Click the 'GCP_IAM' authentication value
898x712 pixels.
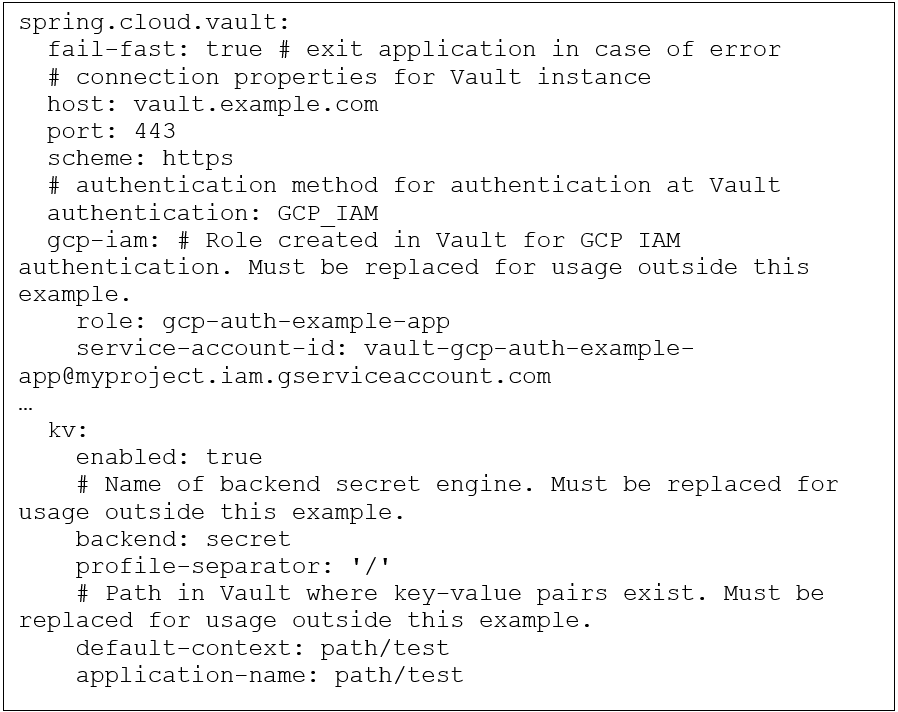tap(327, 213)
